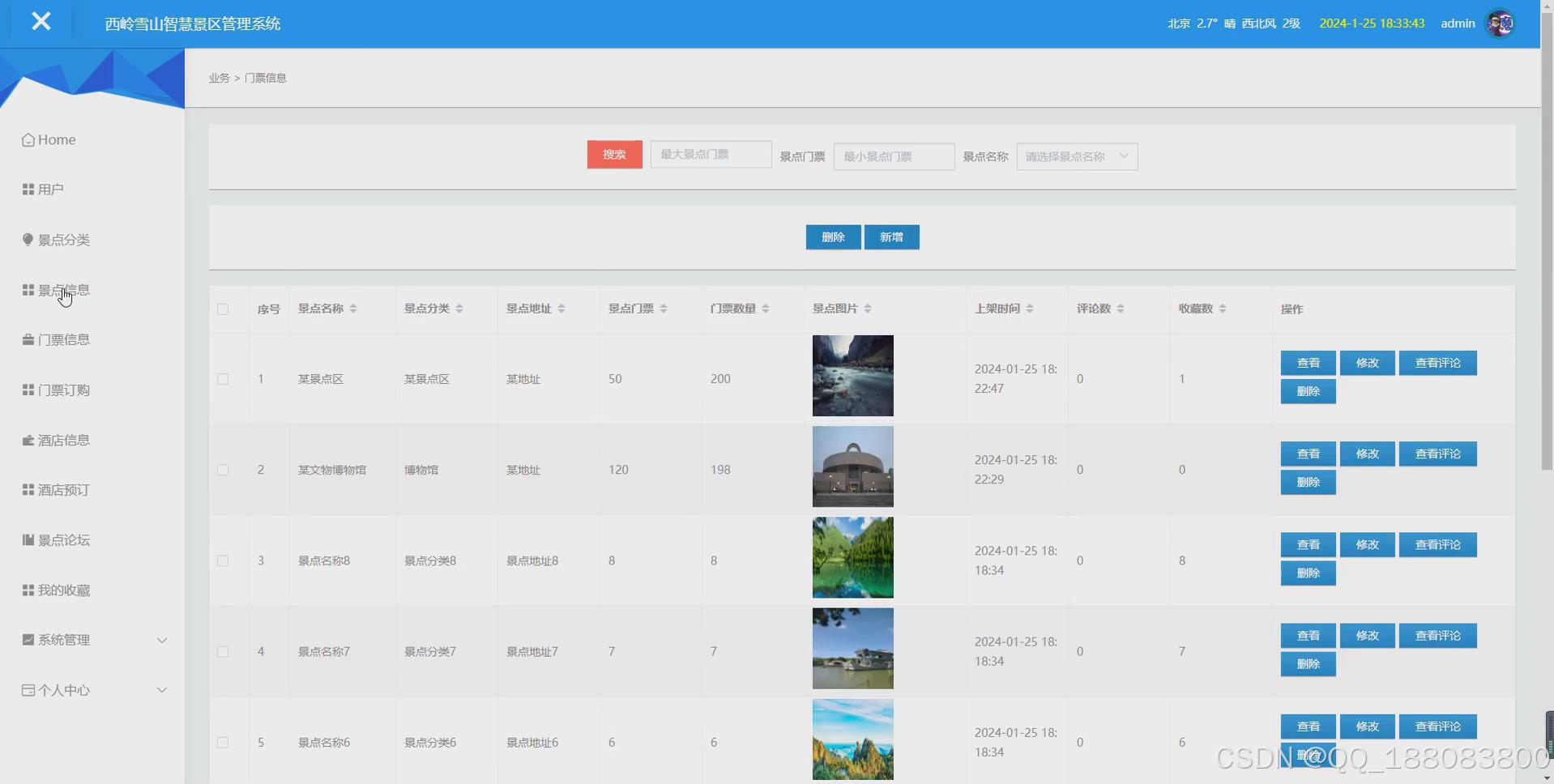The width and height of the screenshot is (1554, 784).
Task: Select 酒店预订 in the sidebar
Action: click(64, 489)
